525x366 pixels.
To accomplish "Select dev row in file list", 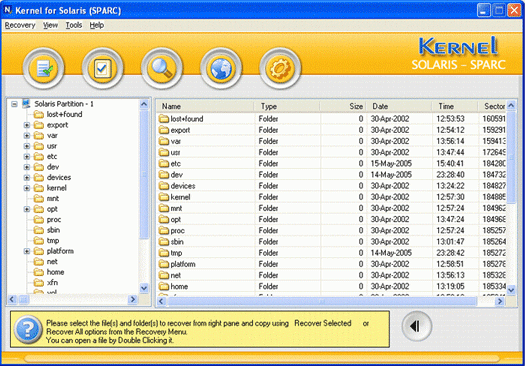I will click(x=331, y=174).
